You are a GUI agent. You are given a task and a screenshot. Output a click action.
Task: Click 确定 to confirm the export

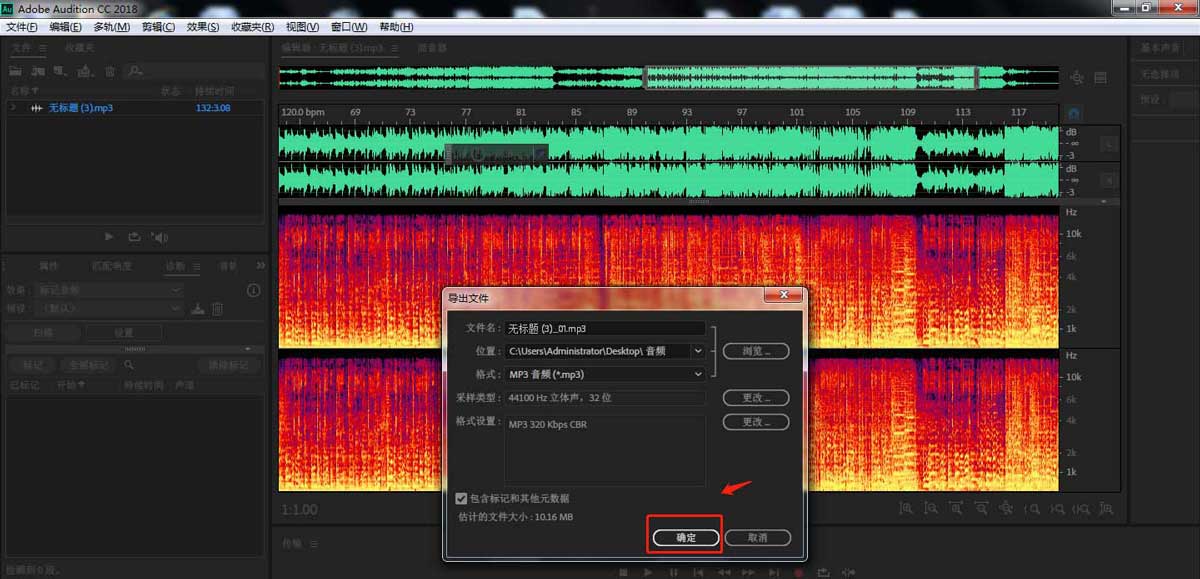684,536
